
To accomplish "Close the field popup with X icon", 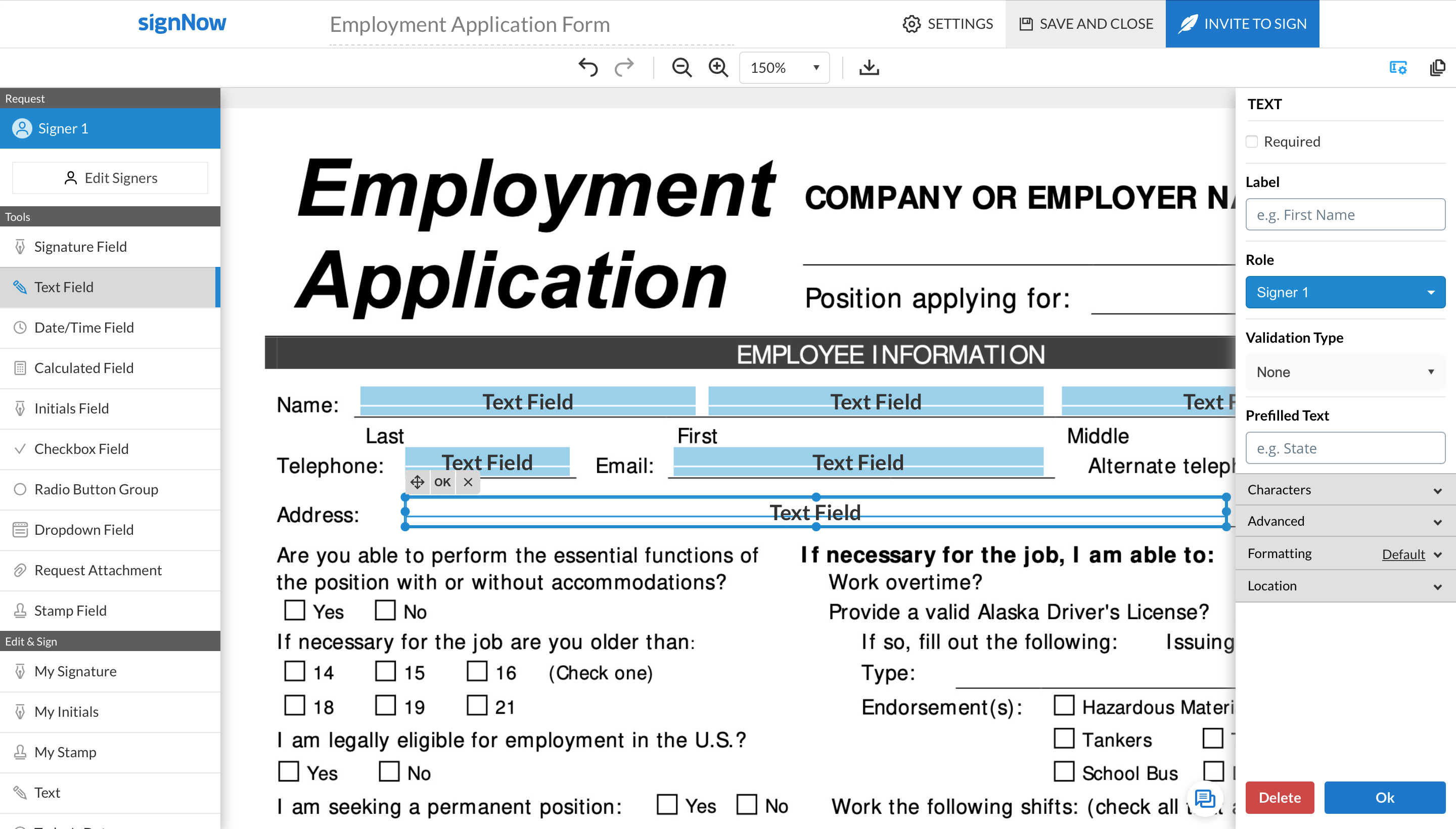I will 468,482.
